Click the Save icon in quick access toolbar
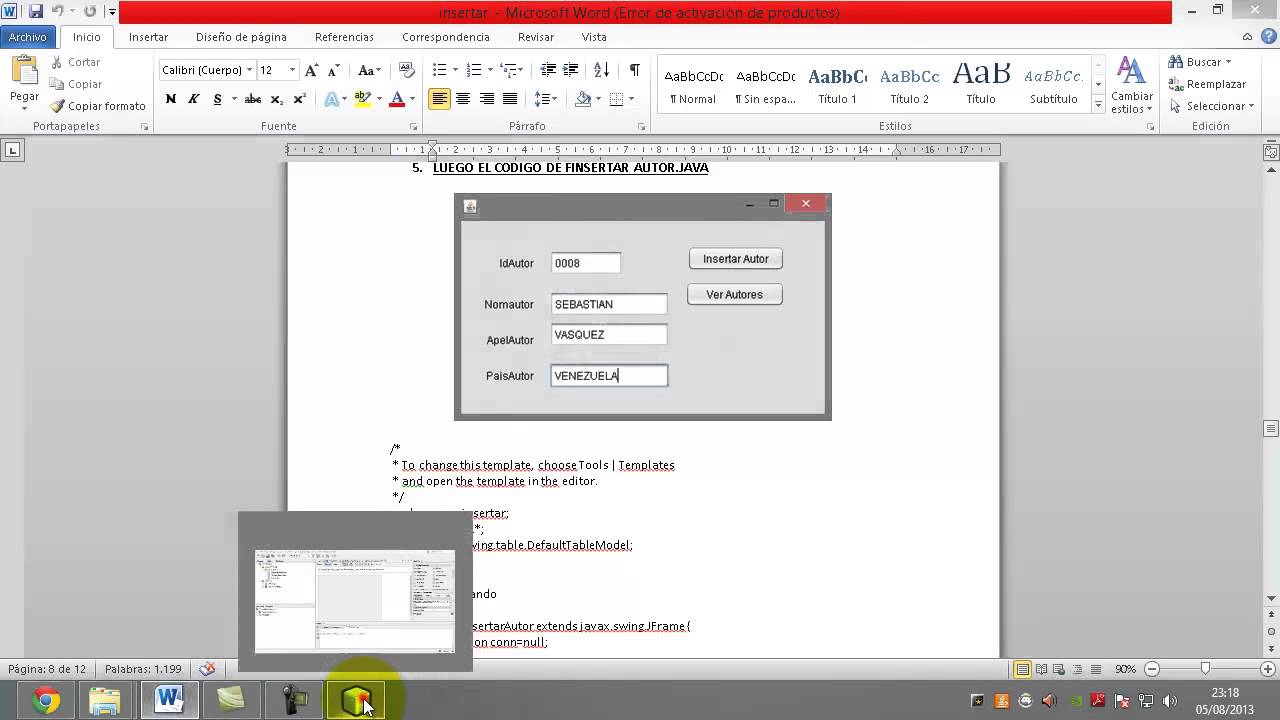Viewport: 1280px width, 720px height. tap(36, 12)
